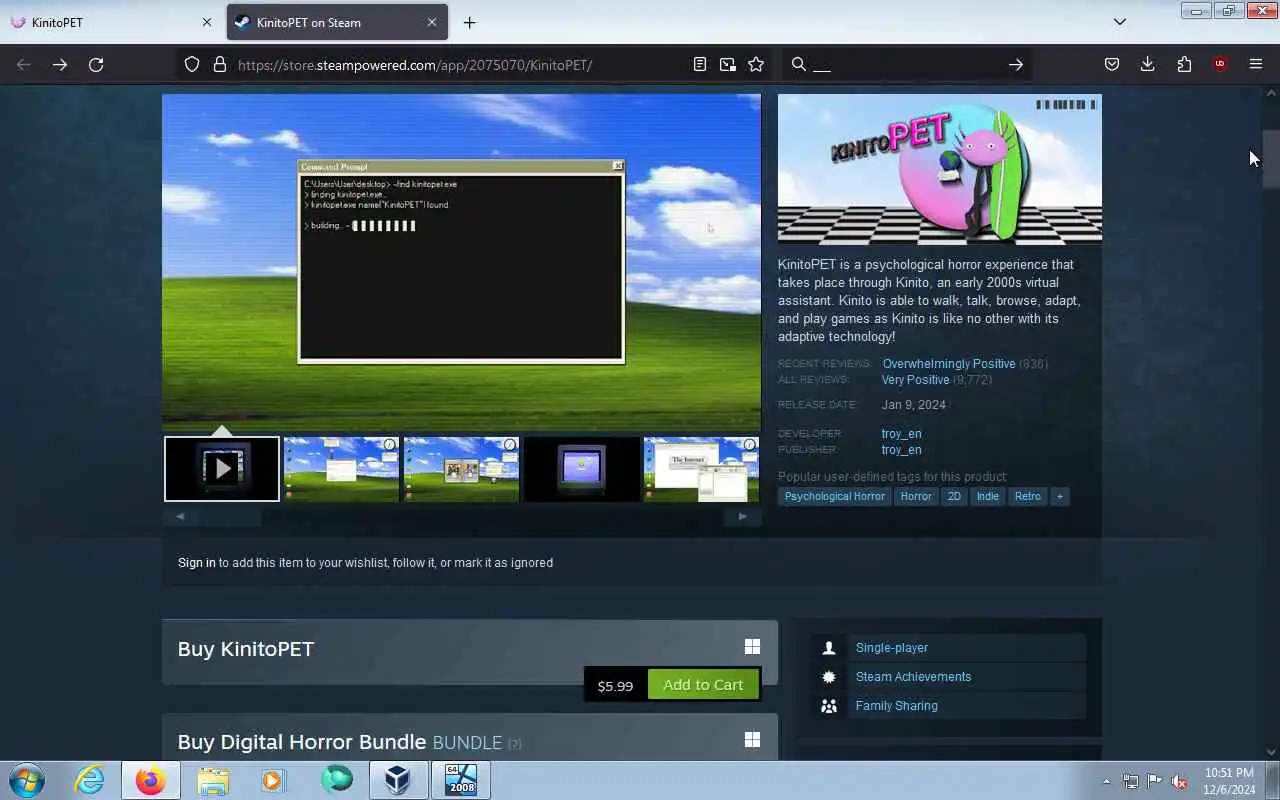The image size is (1280, 800).
Task: Open a new tab with plus button
Action: coord(469,22)
